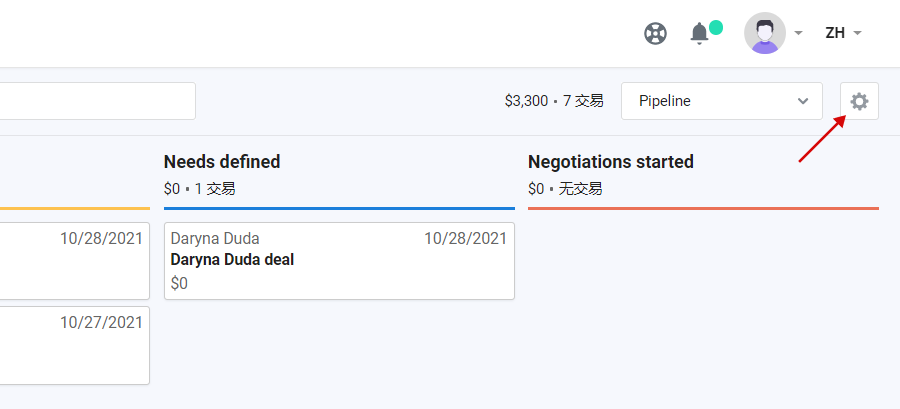This screenshot has width=900, height=409.
Task: Open the pipeline settings gear
Action: 859,102
